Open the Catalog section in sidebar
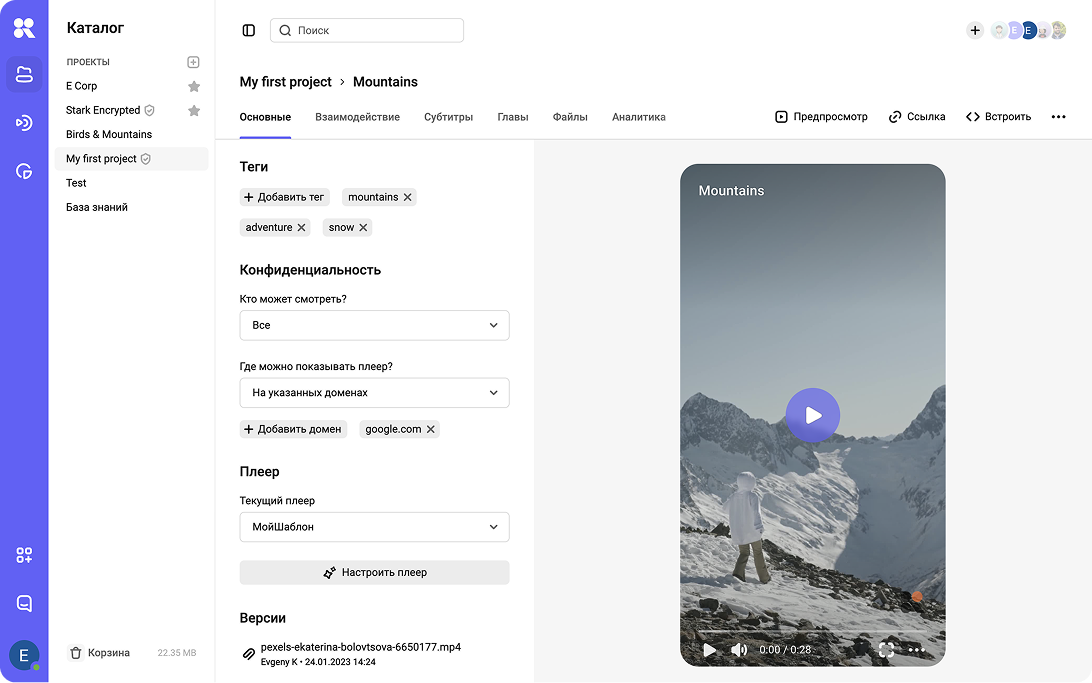1092x683 pixels. [x=24, y=74]
